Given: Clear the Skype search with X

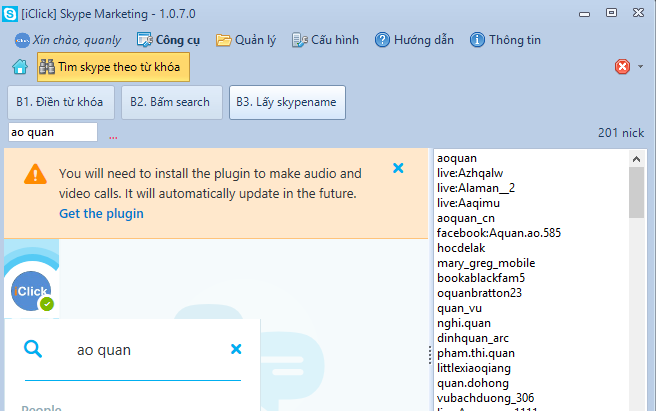Looking at the screenshot, I should pyautogui.click(x=236, y=349).
